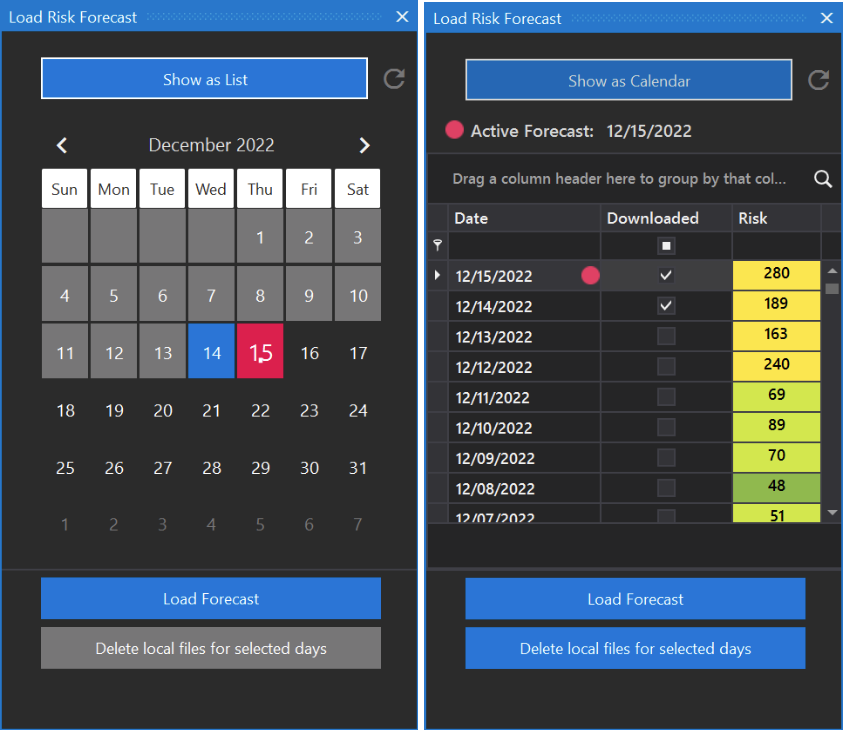This screenshot has width=844, height=730.
Task: Sort by the Risk column header
Action: 775,218
